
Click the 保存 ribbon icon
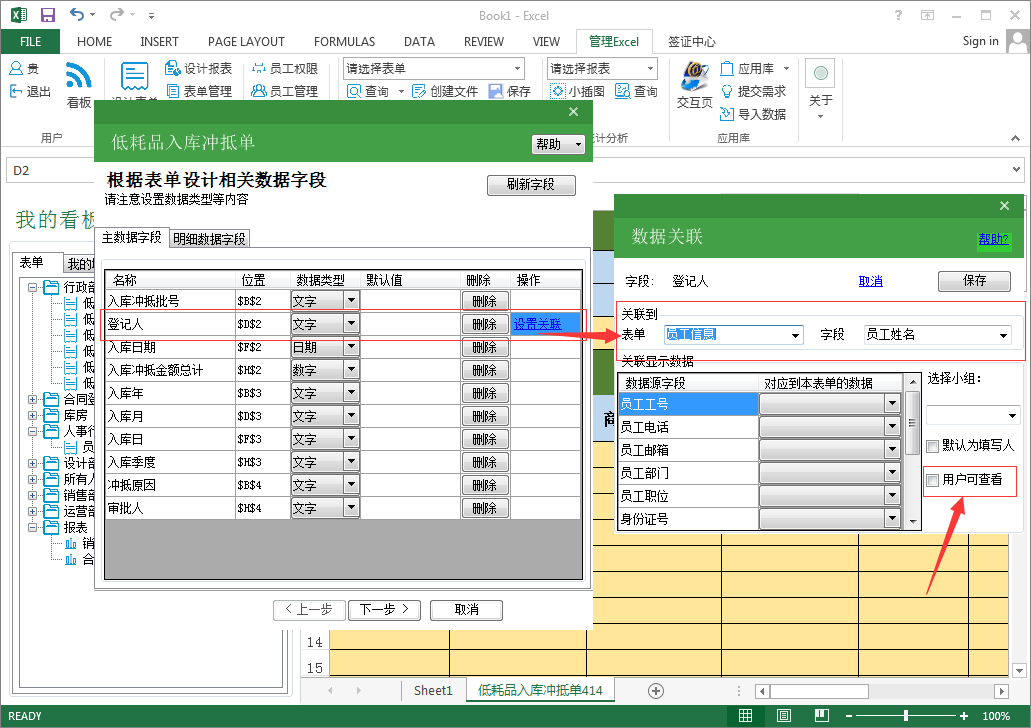[x=496, y=91]
